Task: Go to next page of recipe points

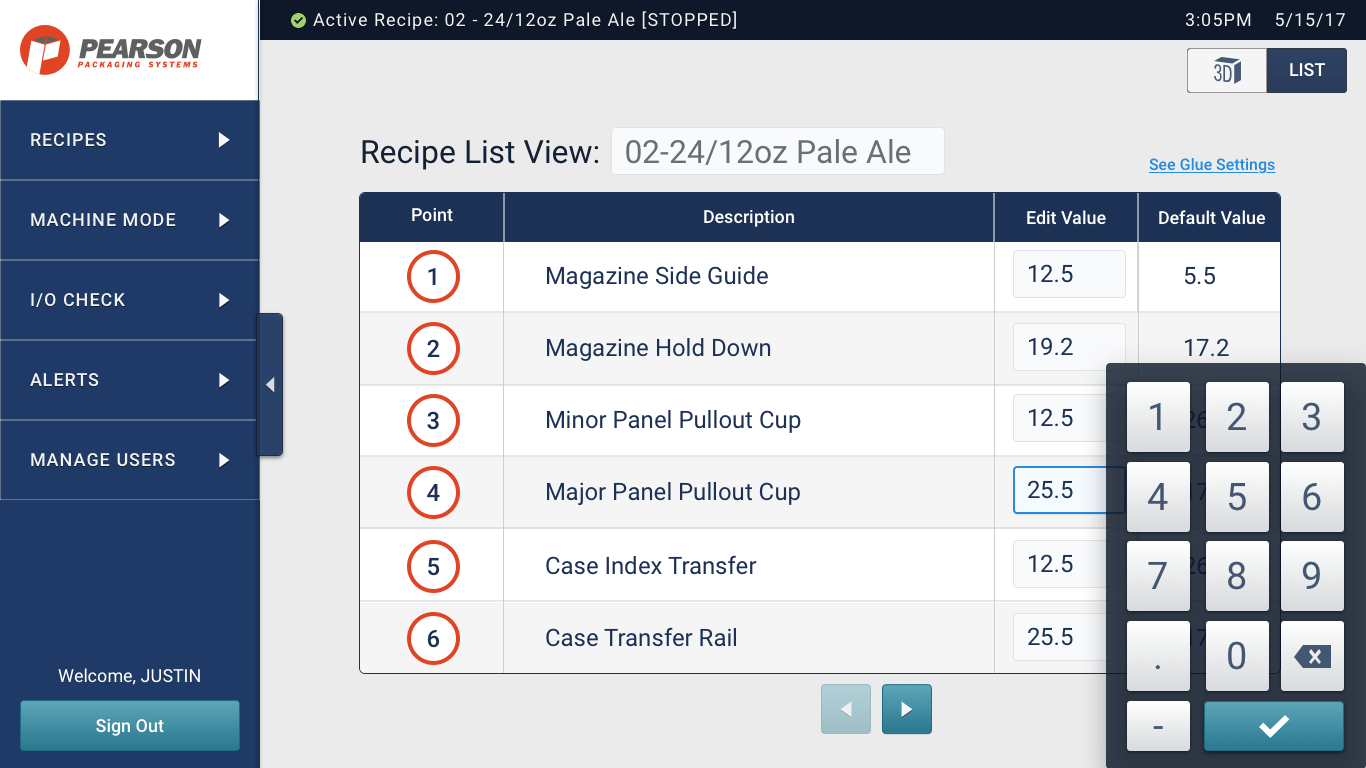Action: [906, 709]
